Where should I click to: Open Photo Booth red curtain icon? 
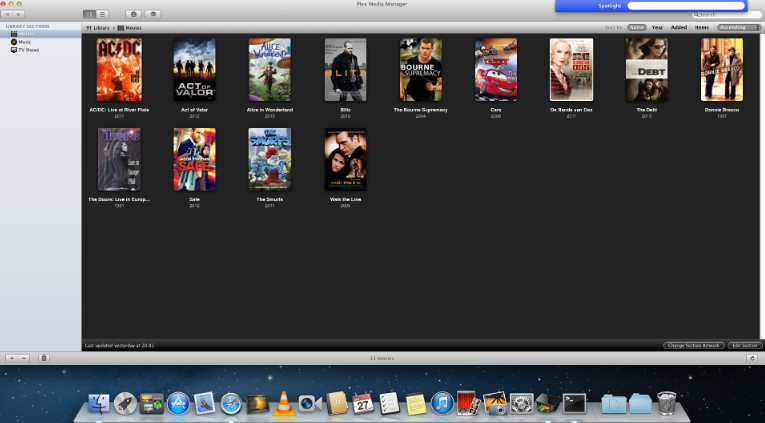[467, 403]
